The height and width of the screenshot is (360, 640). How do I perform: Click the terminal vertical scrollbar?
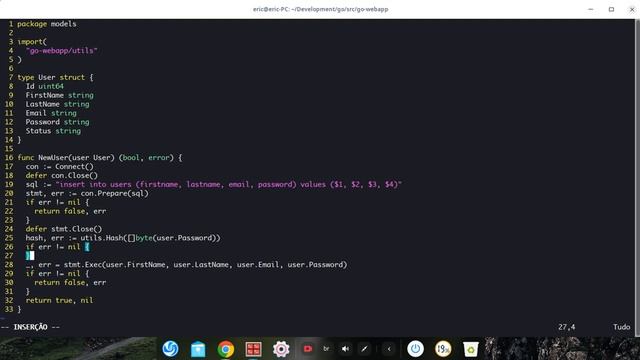pyautogui.click(x=637, y=178)
